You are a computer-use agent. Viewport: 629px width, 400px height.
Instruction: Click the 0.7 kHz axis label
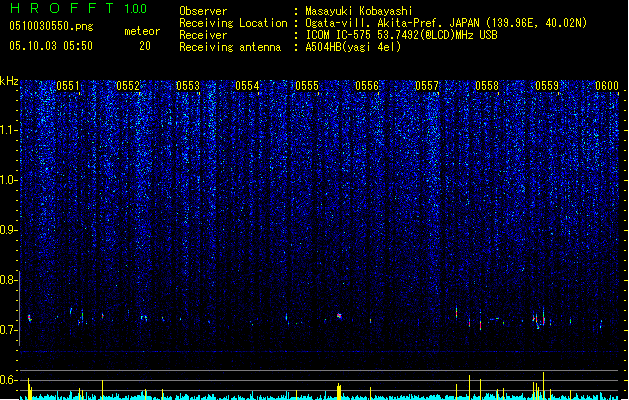pyautogui.click(x=9, y=330)
